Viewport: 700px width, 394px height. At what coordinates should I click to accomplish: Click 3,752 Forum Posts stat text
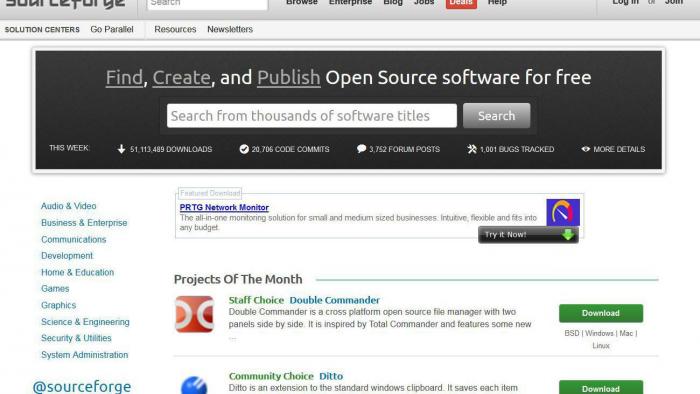404,149
